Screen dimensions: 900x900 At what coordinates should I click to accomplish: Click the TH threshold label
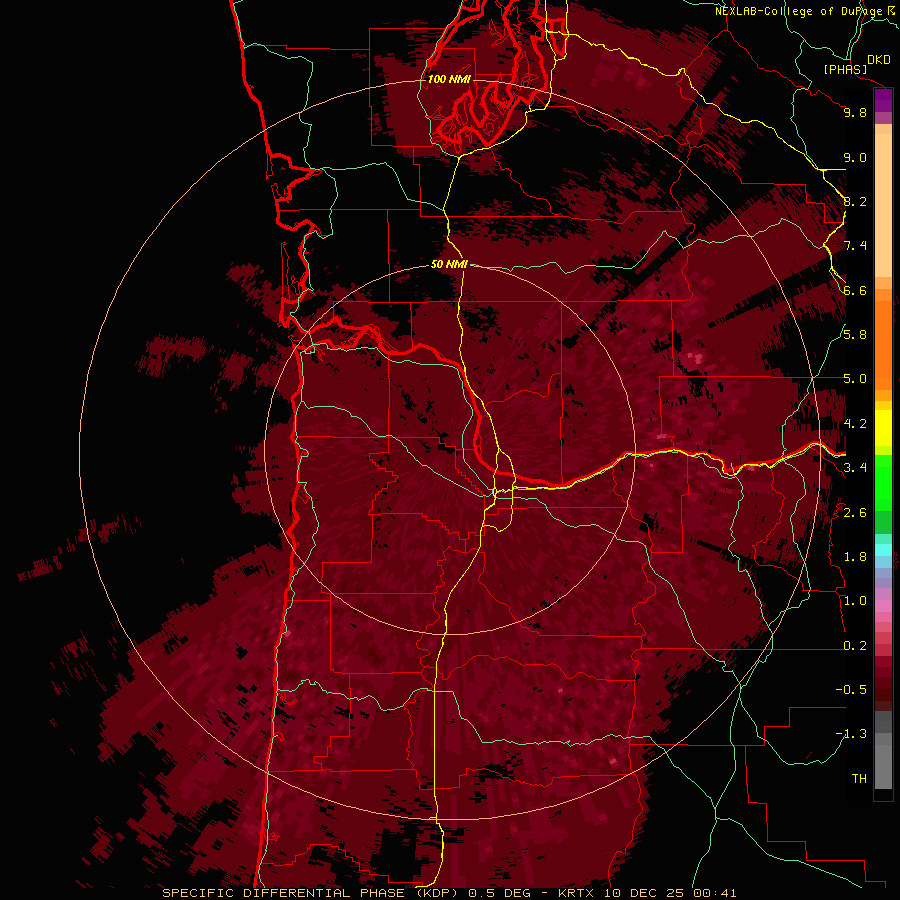[859, 779]
